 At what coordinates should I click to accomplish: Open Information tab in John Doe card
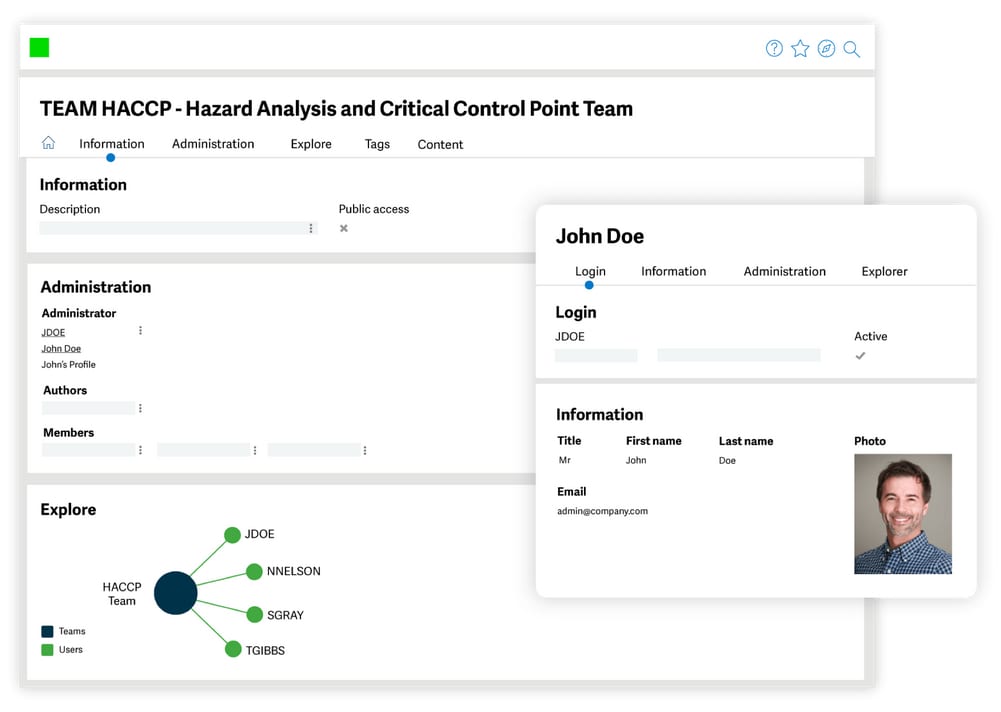coord(674,271)
